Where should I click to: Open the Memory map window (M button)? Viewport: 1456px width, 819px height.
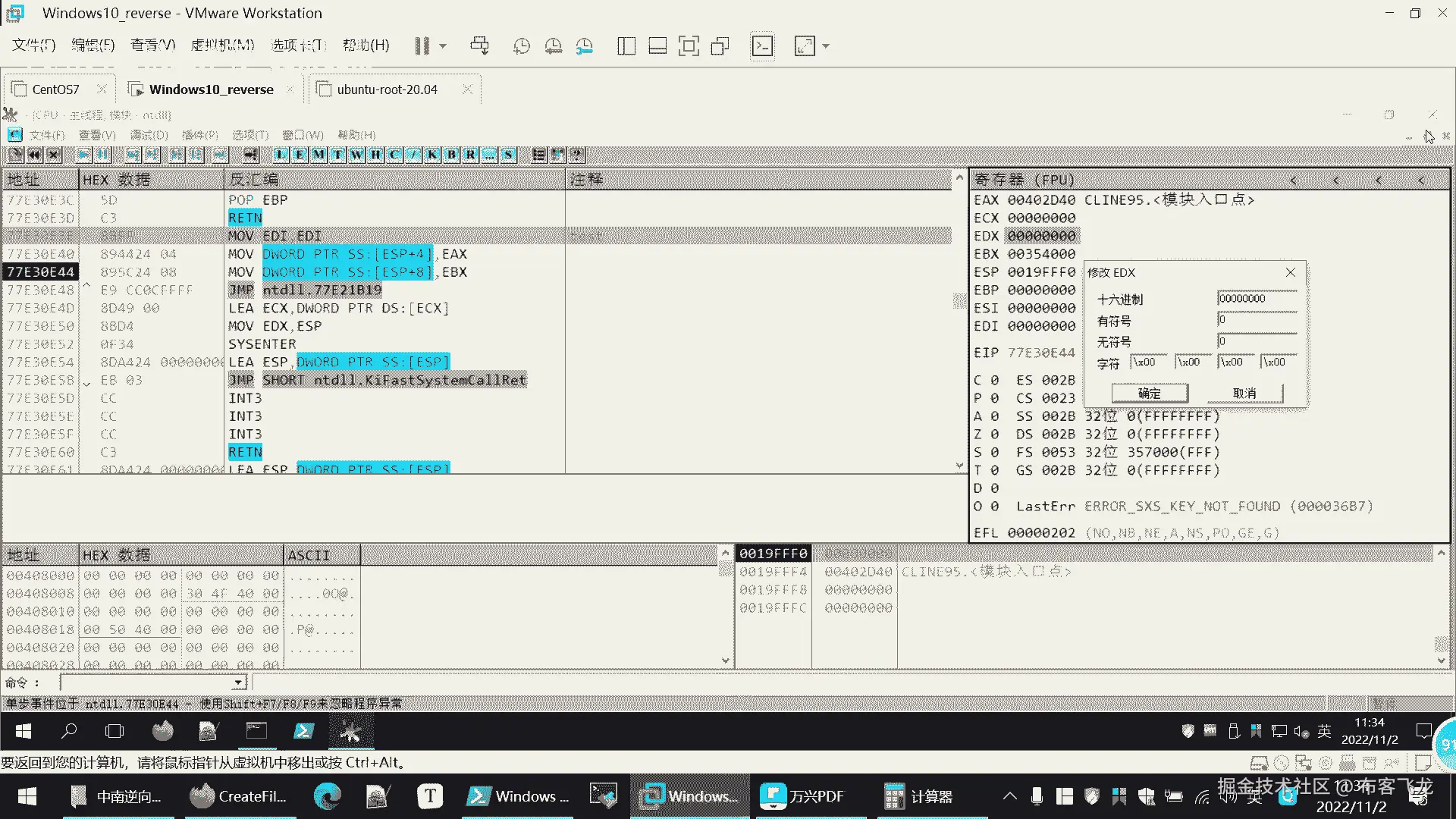tap(318, 155)
